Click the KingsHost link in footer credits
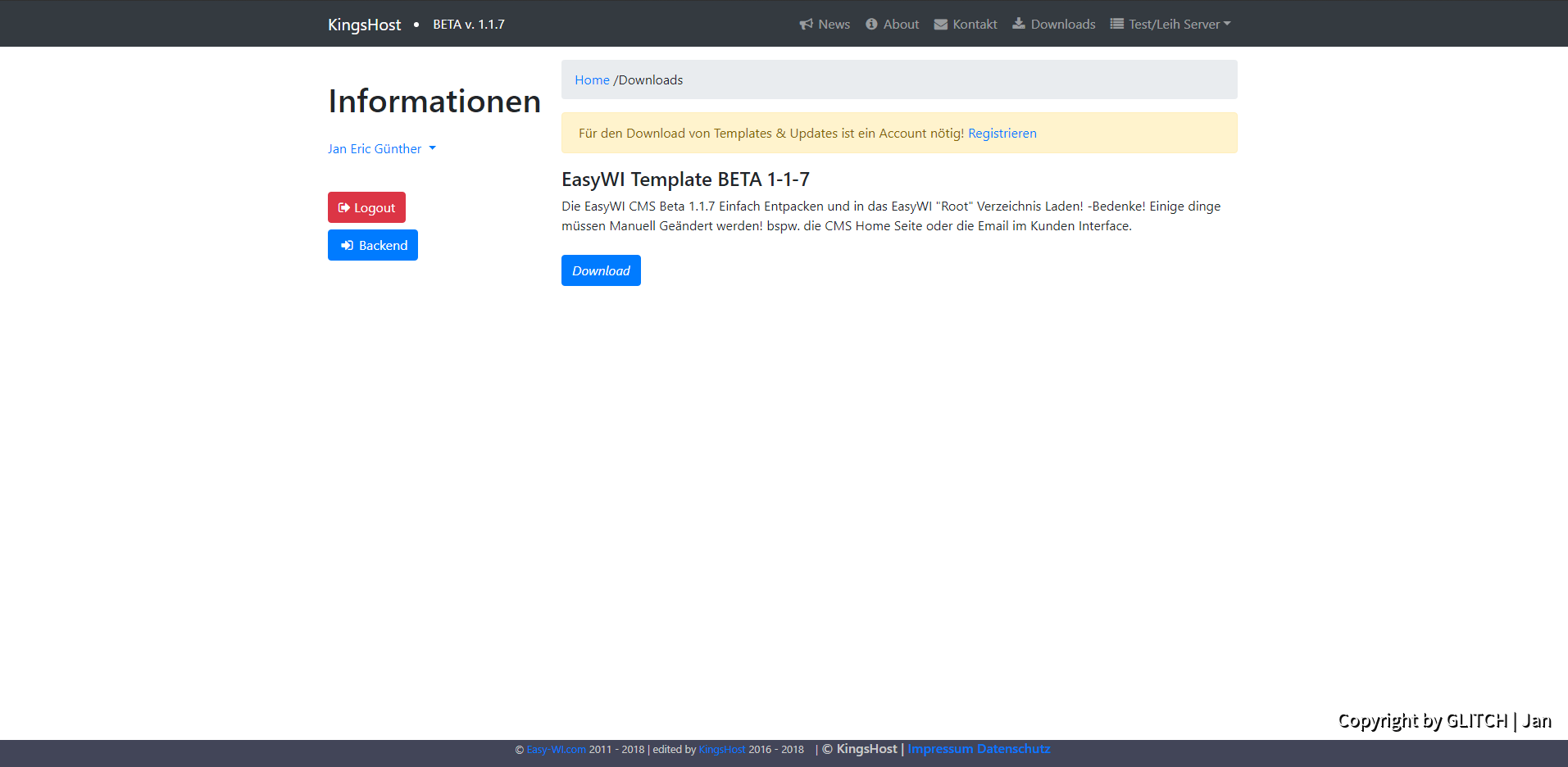Image resolution: width=1568 pixels, height=767 pixels. click(721, 750)
